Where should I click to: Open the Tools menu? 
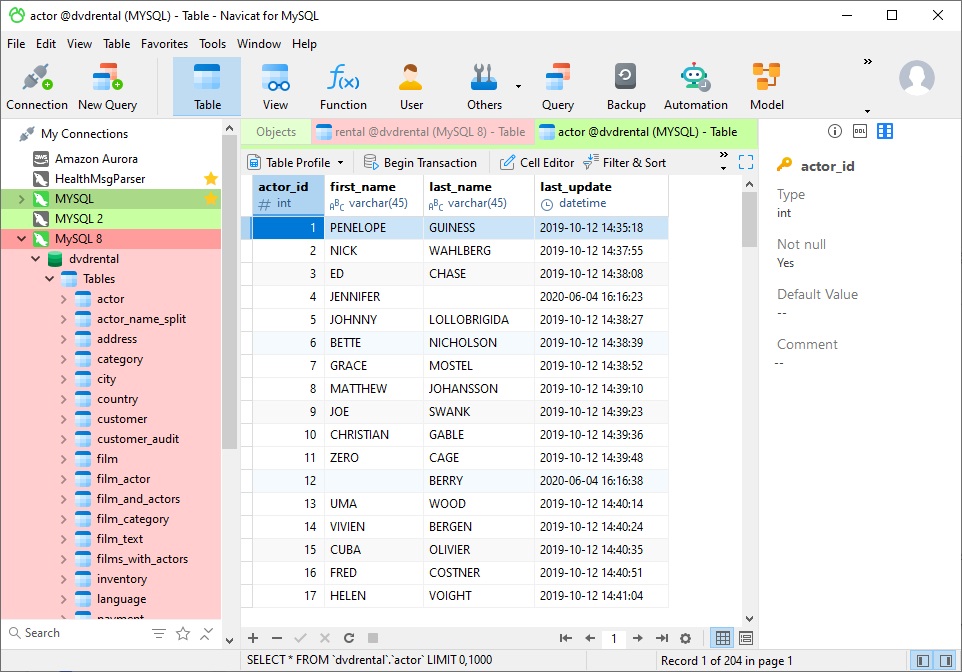pos(212,44)
